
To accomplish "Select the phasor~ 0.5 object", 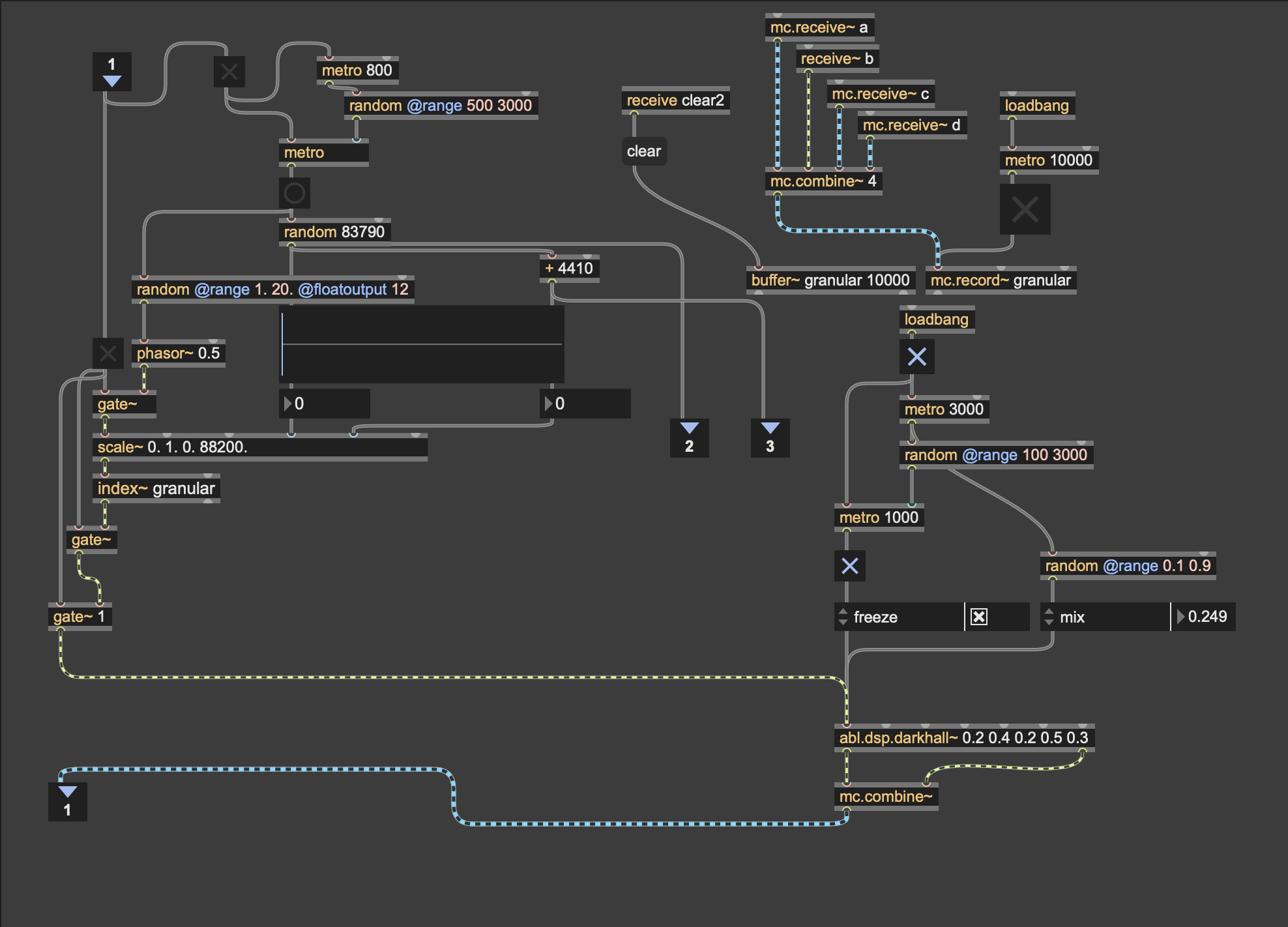I will tap(178, 353).
